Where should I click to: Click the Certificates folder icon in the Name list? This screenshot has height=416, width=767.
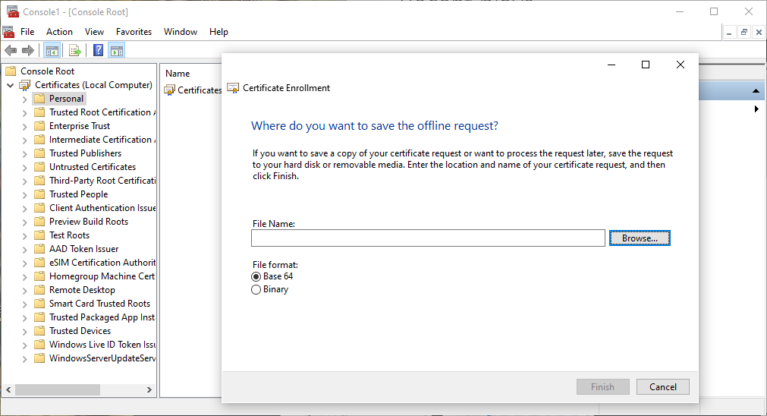point(170,90)
